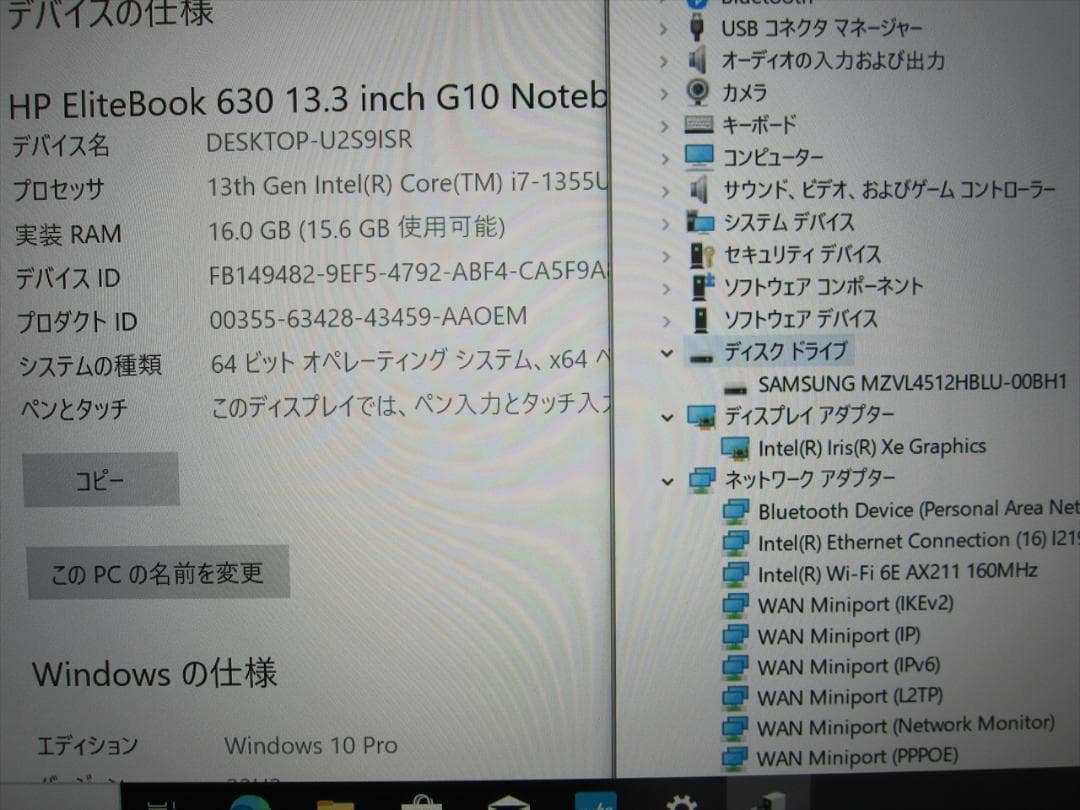Screen dimensions: 1080x810
Task: Open Mail envelope in the taskbar
Action: click(508, 802)
